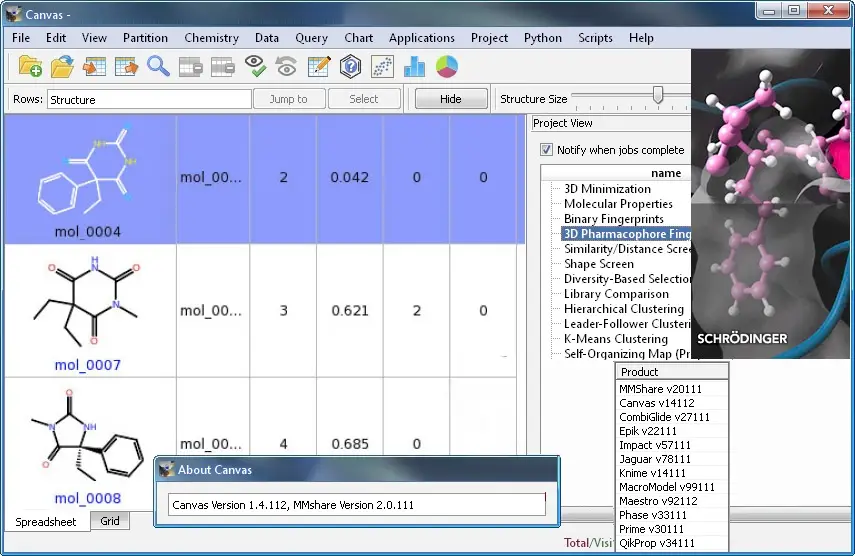
Task: Click Maestro v92112 in Product list
Action: 658,501
